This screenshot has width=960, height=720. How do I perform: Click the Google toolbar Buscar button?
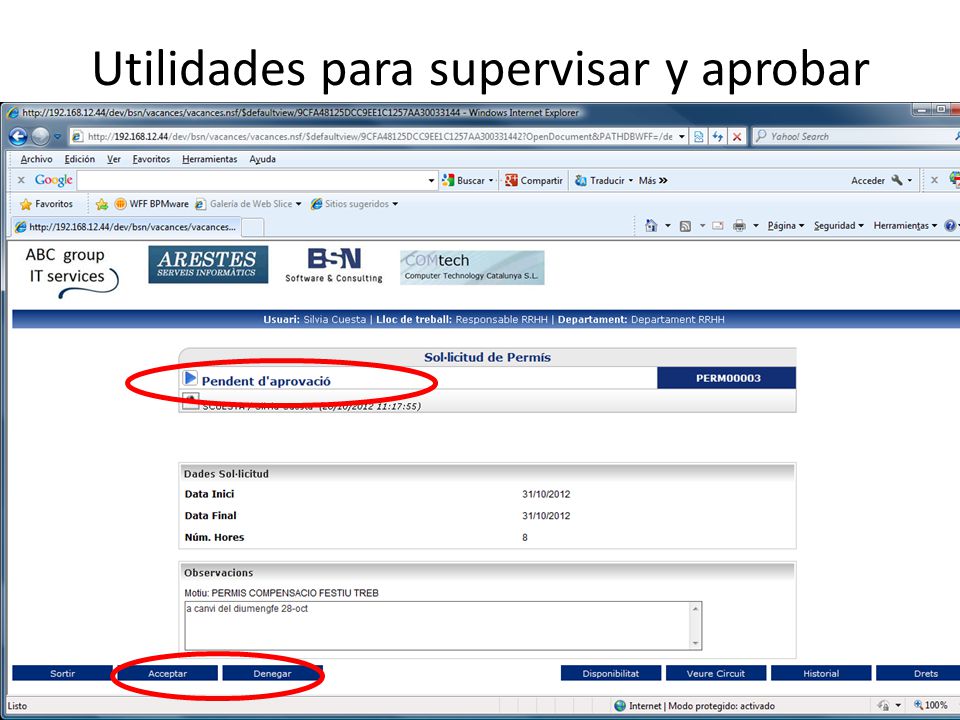467,180
